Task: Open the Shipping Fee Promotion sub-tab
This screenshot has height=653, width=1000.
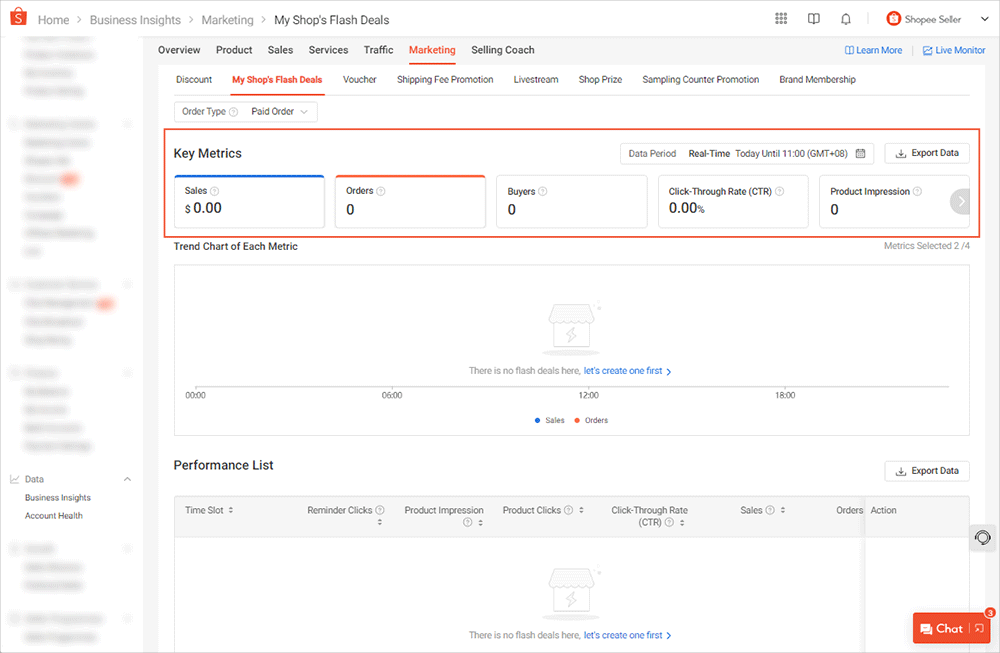Action: (x=445, y=80)
